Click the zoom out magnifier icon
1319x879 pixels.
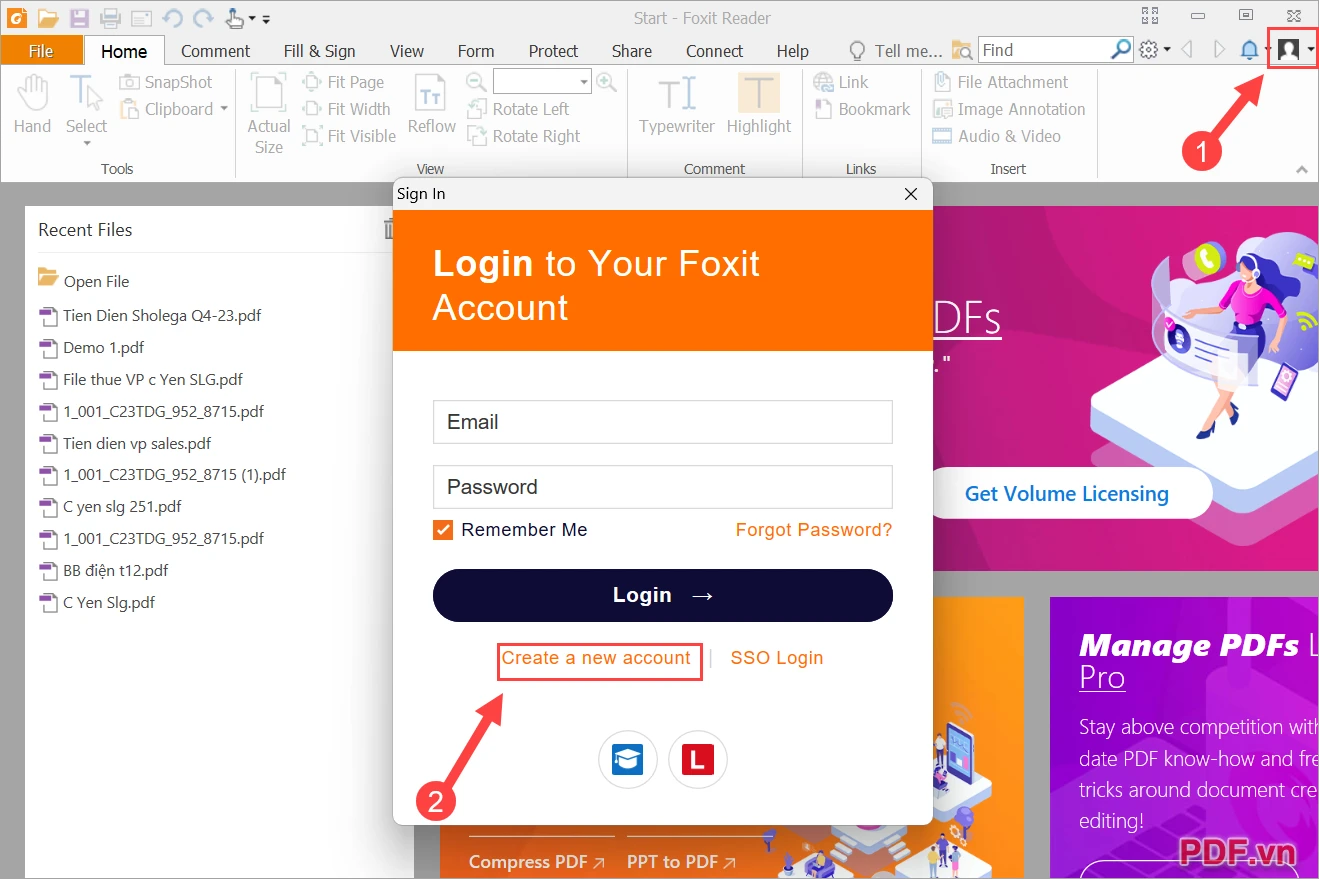(x=477, y=82)
